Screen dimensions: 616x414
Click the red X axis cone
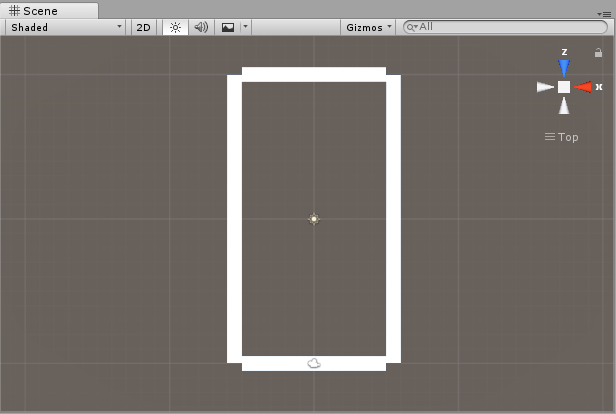[583, 87]
